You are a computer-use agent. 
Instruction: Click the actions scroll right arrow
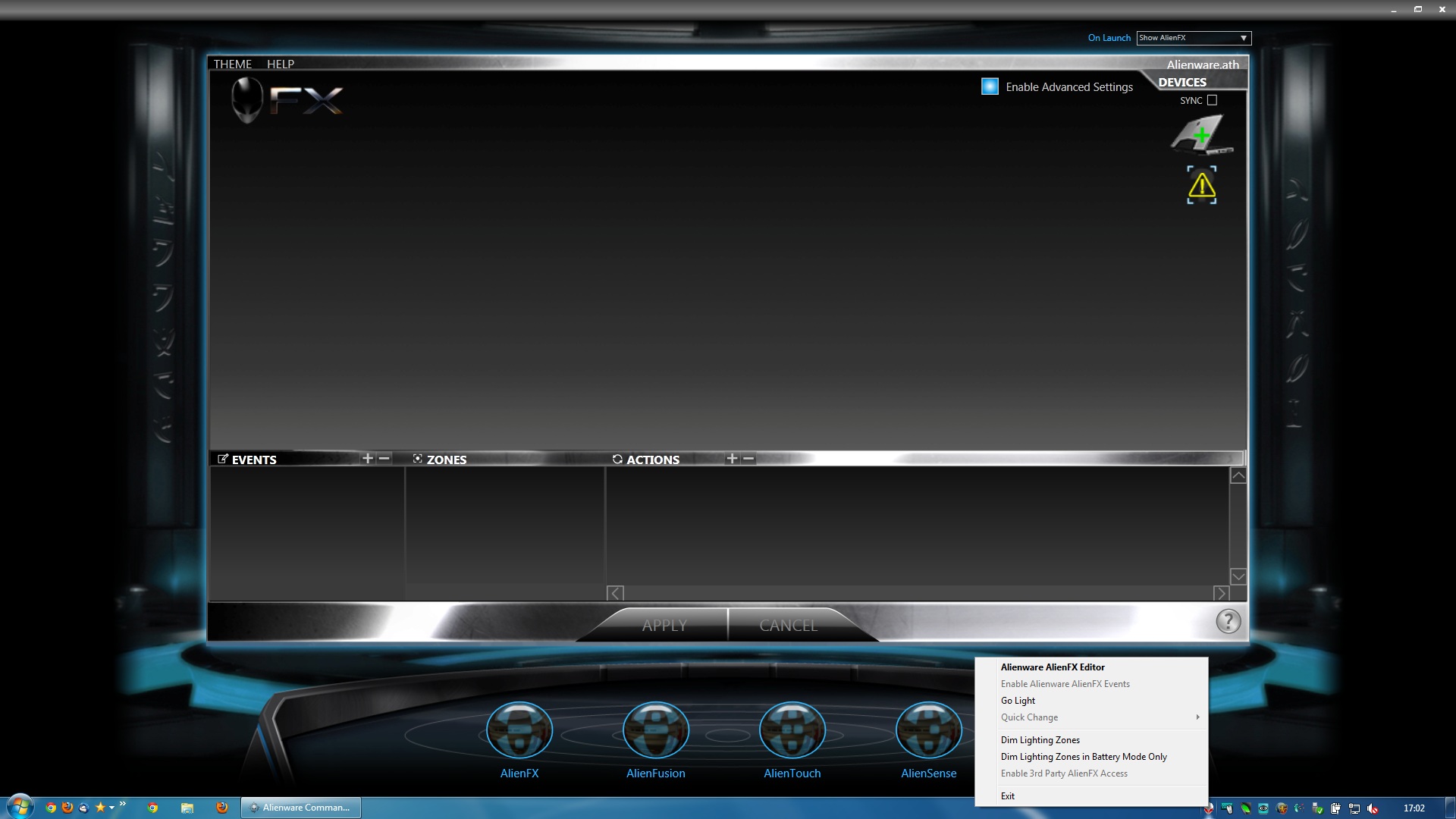tap(1221, 593)
